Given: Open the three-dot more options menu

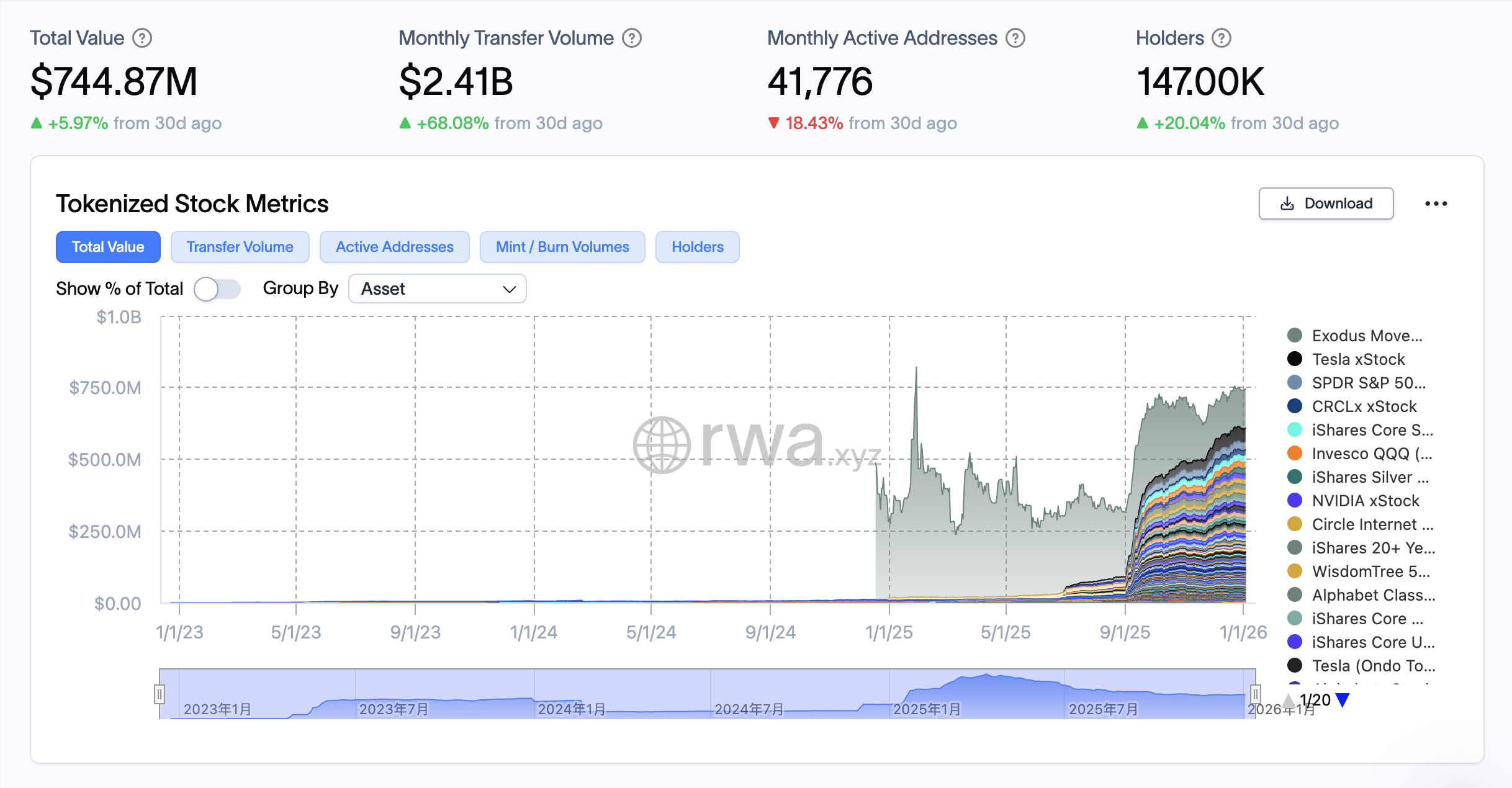Looking at the screenshot, I should pos(1436,204).
